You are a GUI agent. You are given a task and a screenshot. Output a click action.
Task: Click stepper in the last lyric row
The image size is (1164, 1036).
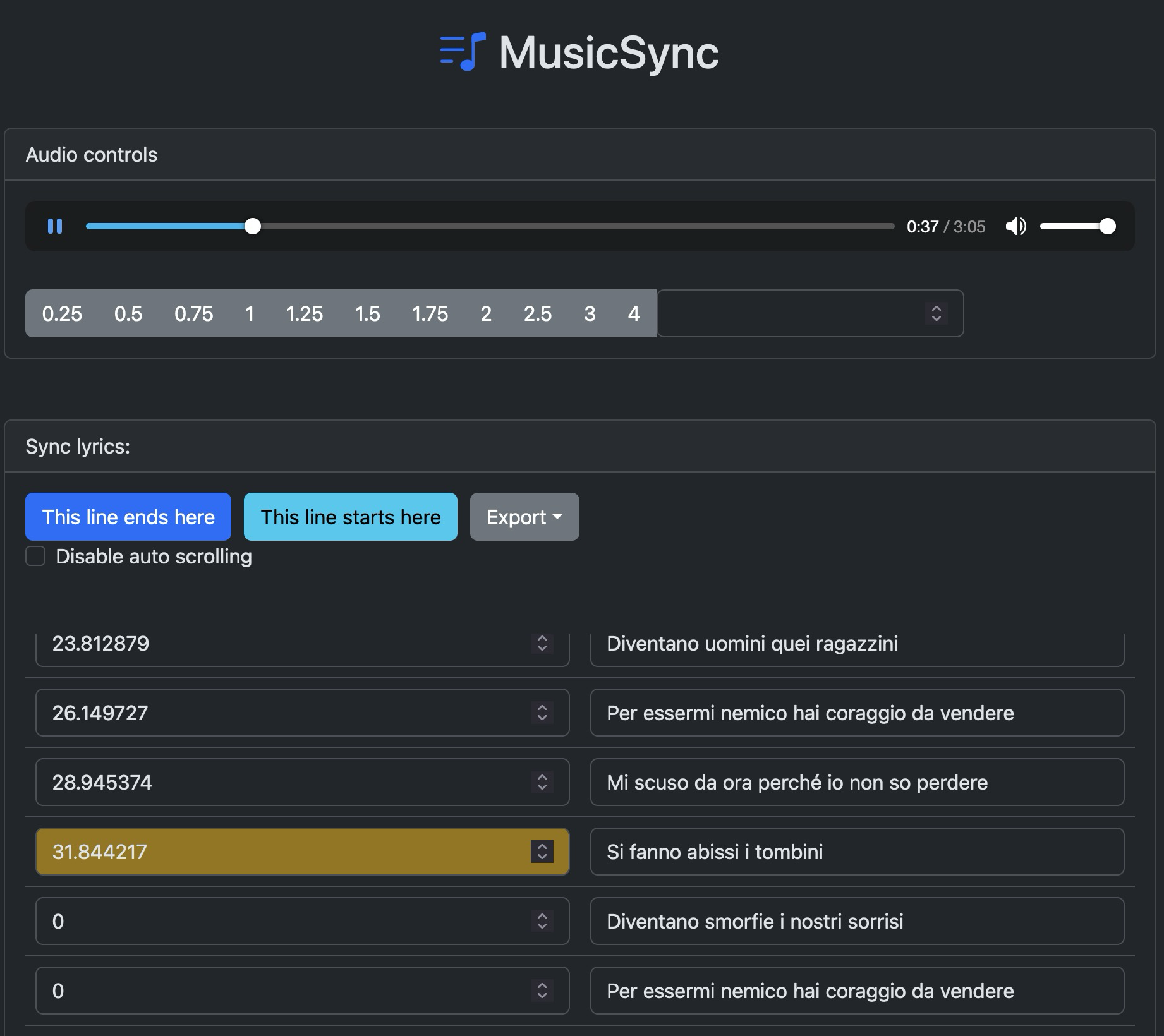(542, 991)
